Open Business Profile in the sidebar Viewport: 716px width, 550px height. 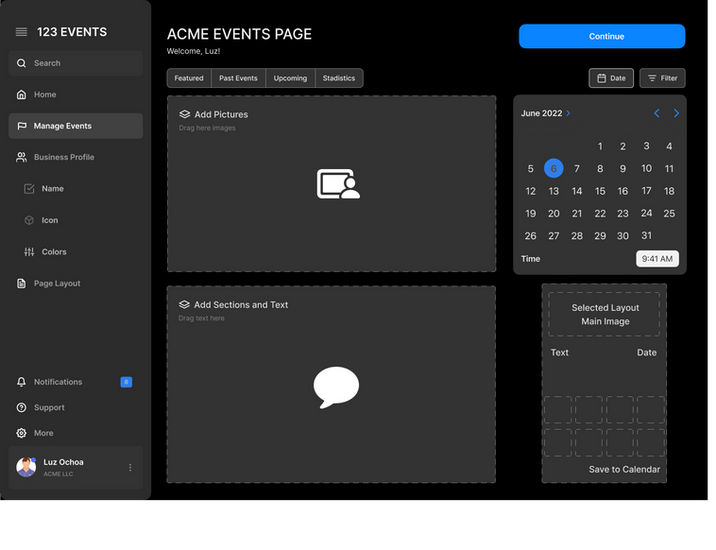(76, 157)
